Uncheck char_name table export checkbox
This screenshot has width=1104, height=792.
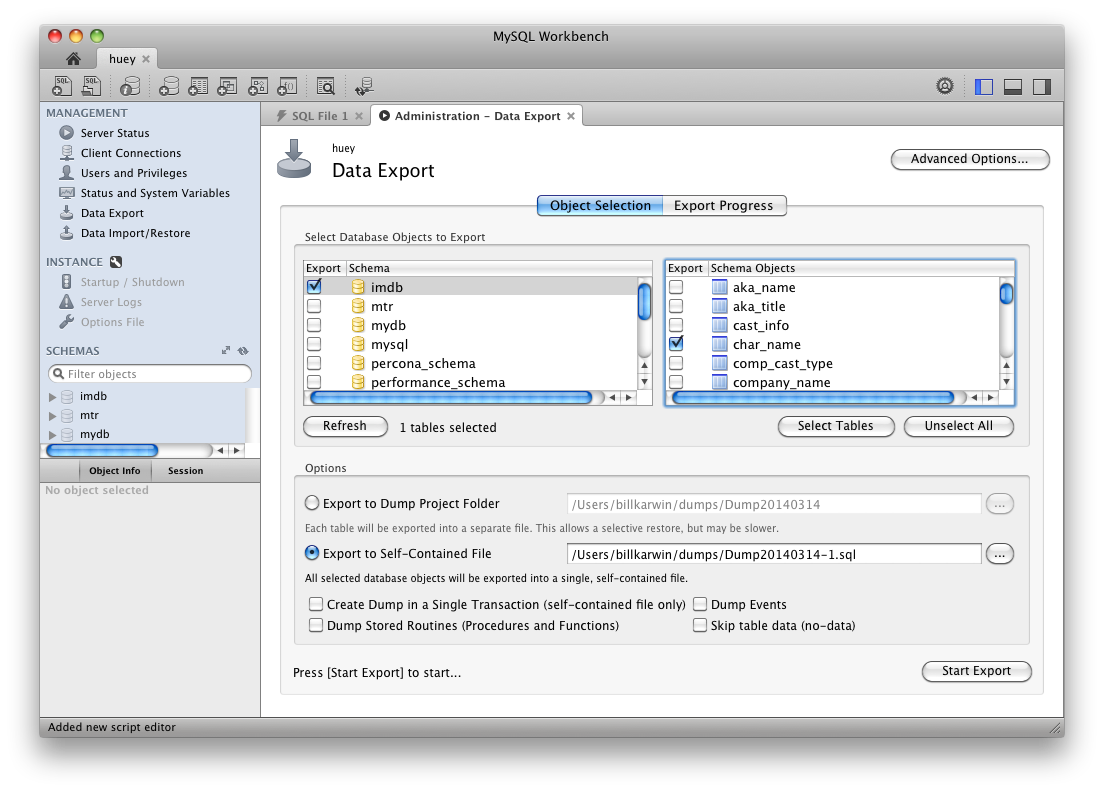click(x=676, y=344)
